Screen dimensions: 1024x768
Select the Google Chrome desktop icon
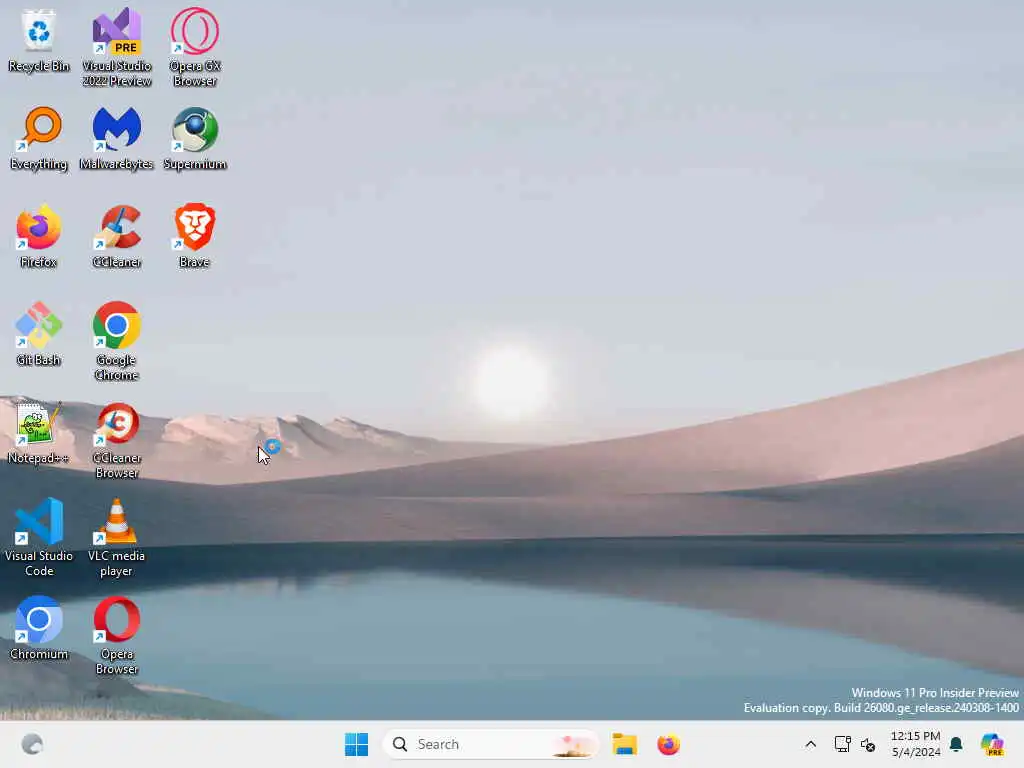click(x=117, y=341)
